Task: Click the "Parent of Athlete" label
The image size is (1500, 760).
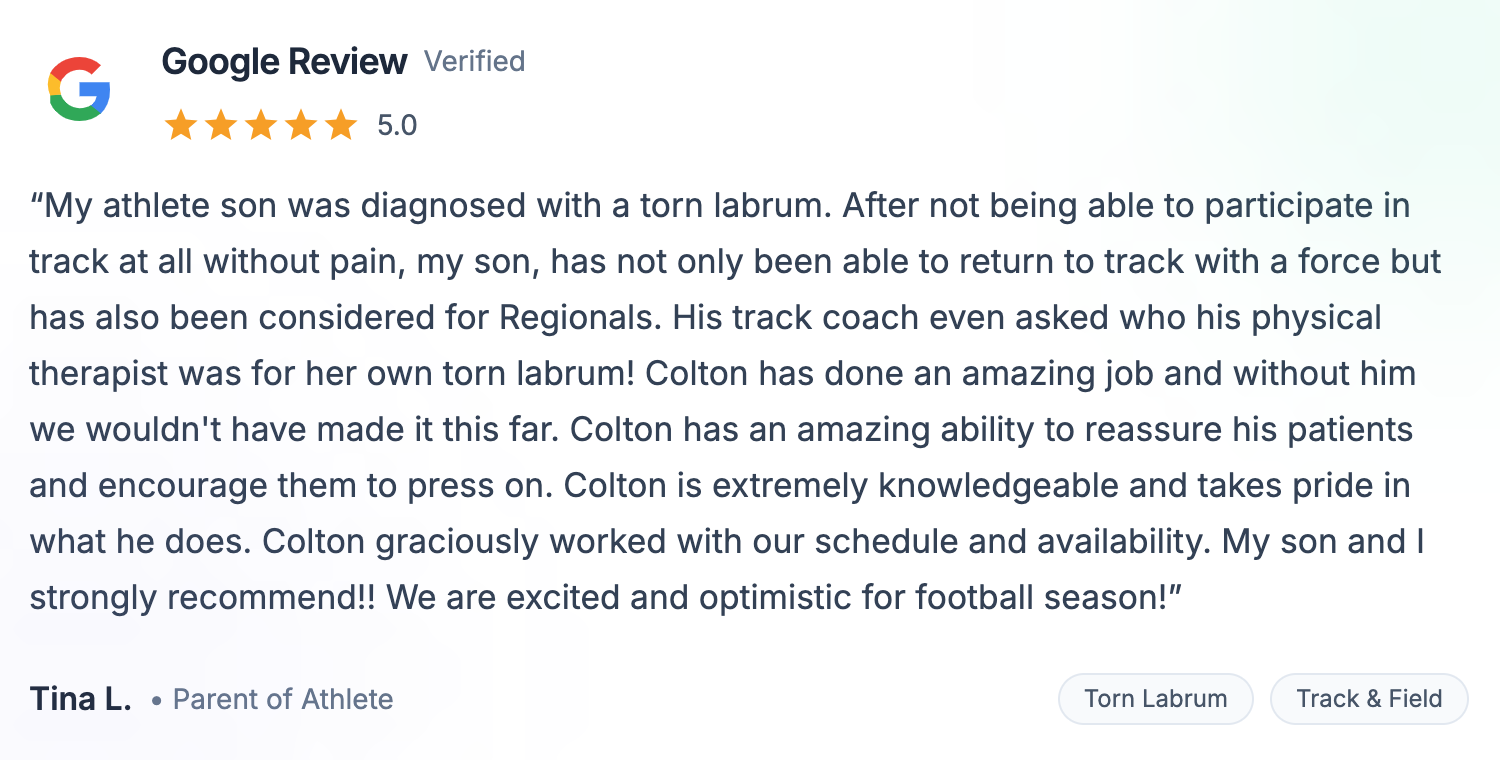Action: click(x=283, y=699)
